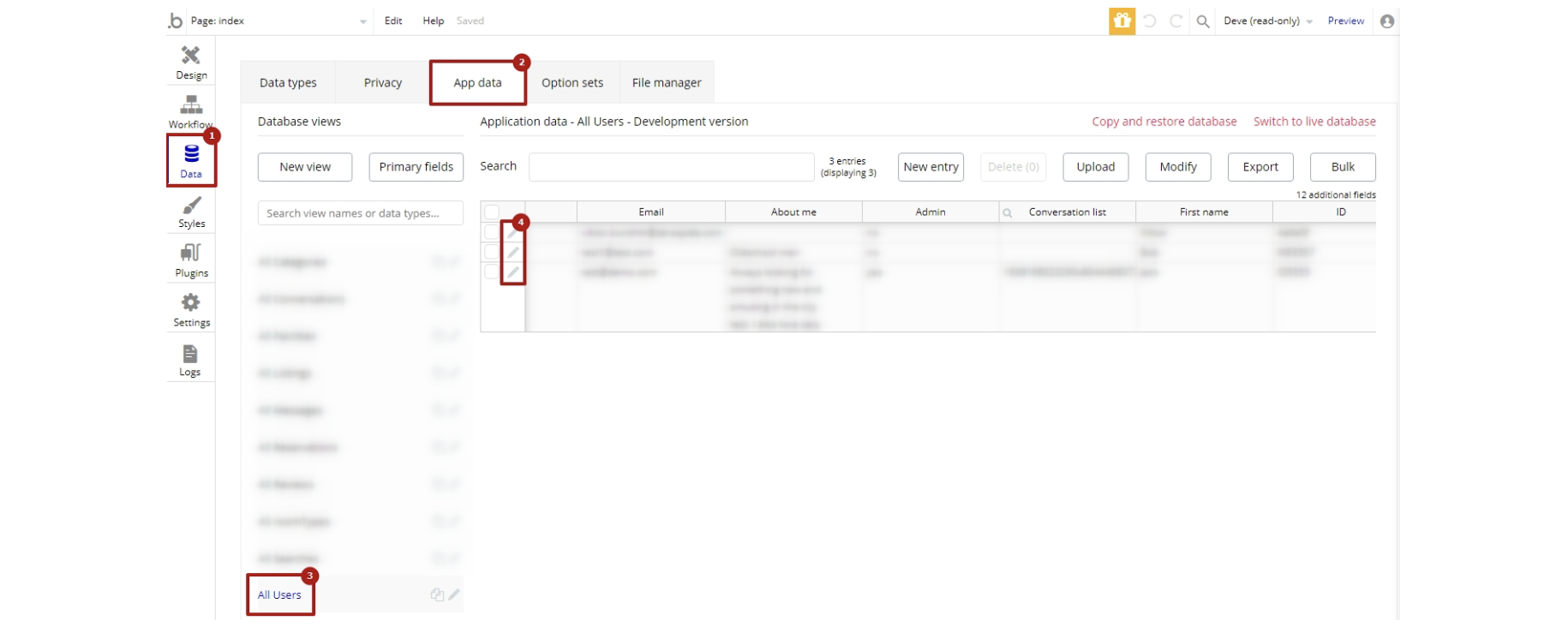The image size is (1568, 627).
Task: Click Copy and restore database link
Action: tap(1164, 122)
